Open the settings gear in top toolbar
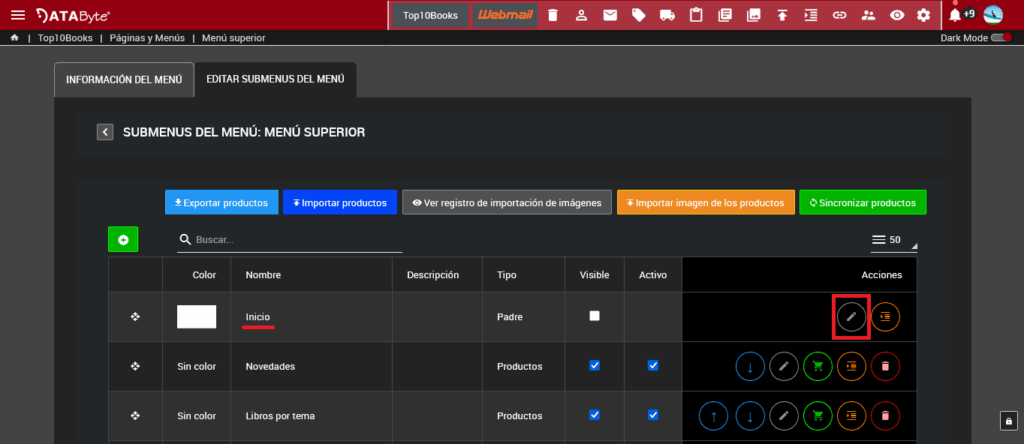Screen dimensions: 1024x444 (923, 15)
